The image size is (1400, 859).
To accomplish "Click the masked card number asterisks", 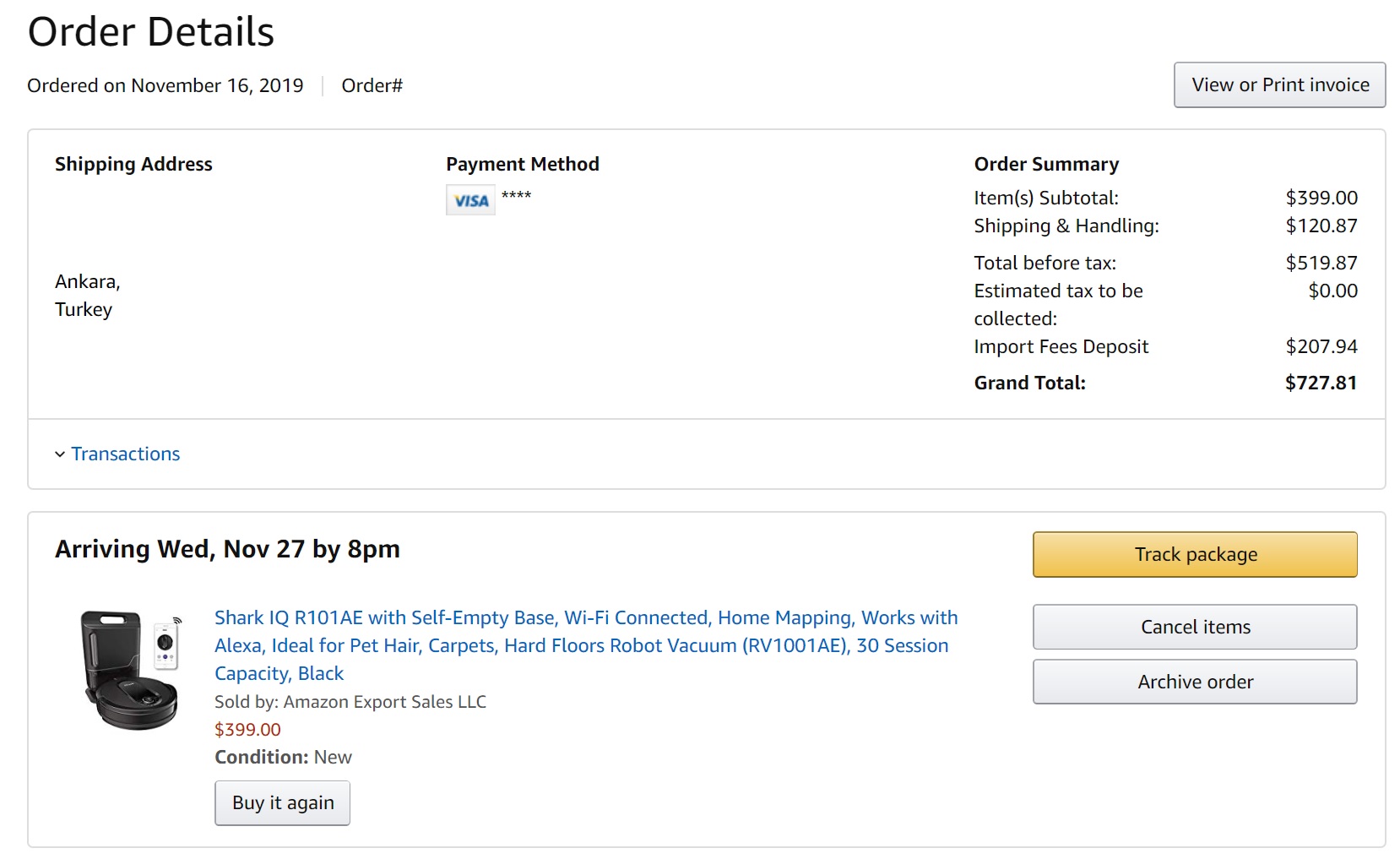I will pos(516,195).
